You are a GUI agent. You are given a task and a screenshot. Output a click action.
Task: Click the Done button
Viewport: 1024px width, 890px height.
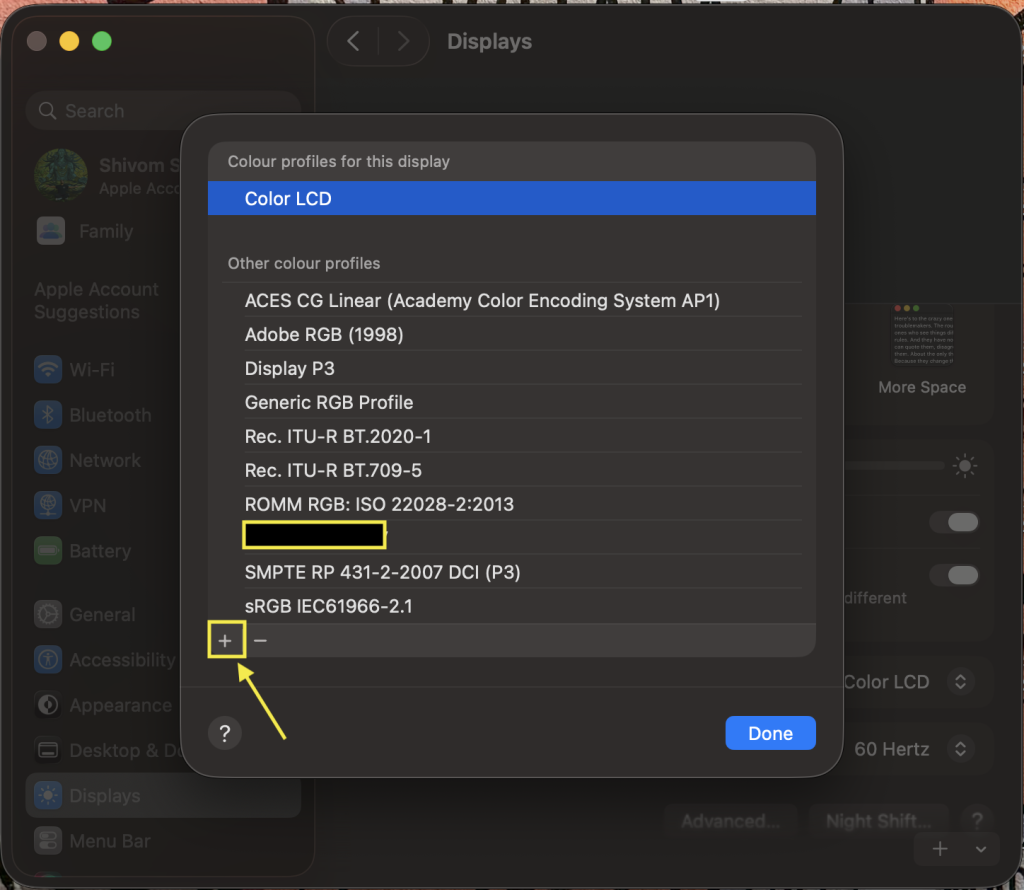click(770, 733)
